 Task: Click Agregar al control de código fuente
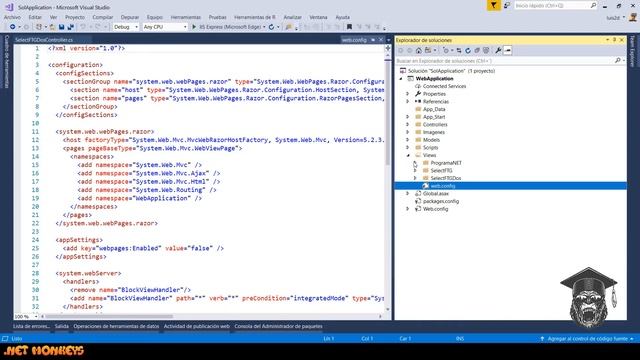coord(587,339)
